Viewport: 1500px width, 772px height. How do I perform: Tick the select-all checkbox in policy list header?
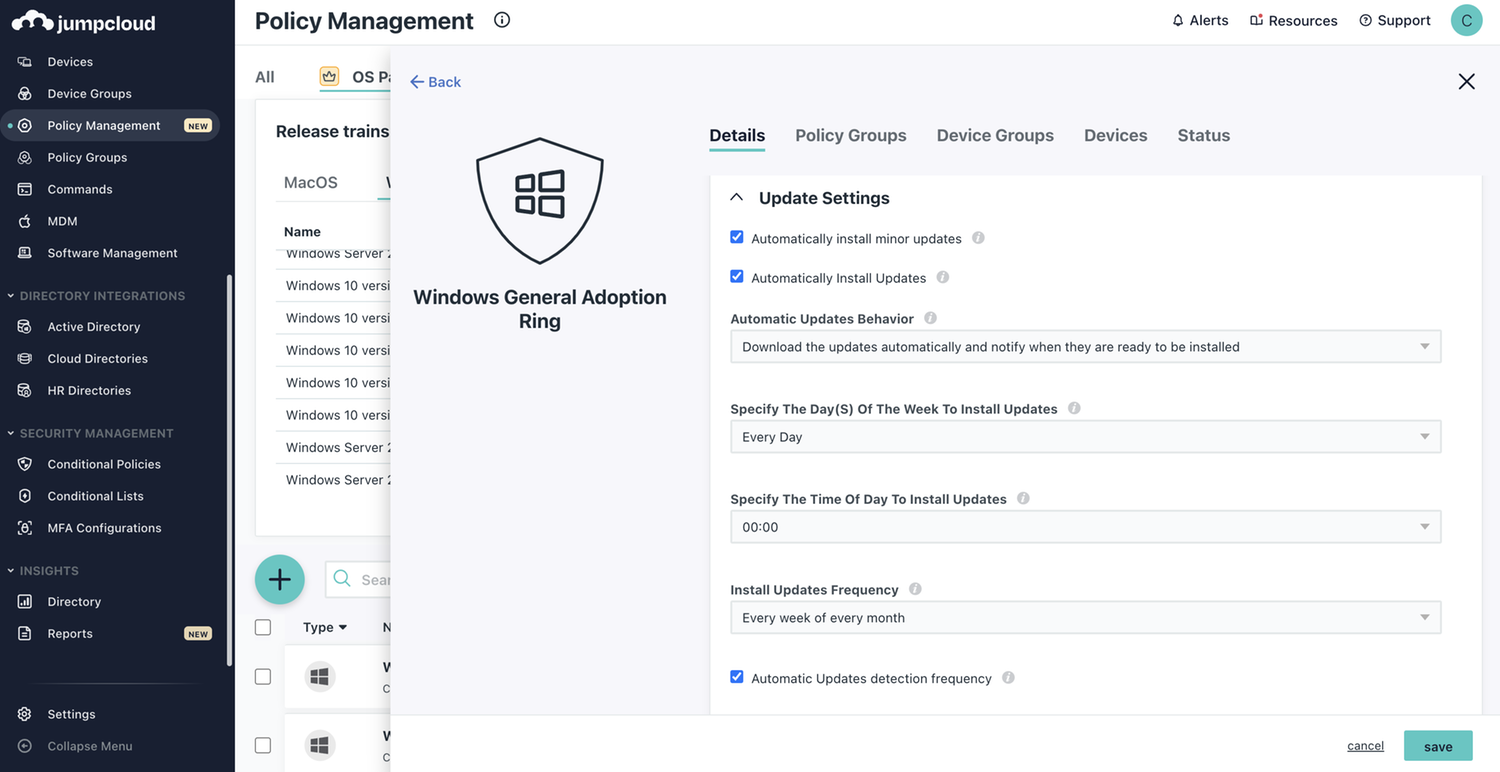point(263,627)
